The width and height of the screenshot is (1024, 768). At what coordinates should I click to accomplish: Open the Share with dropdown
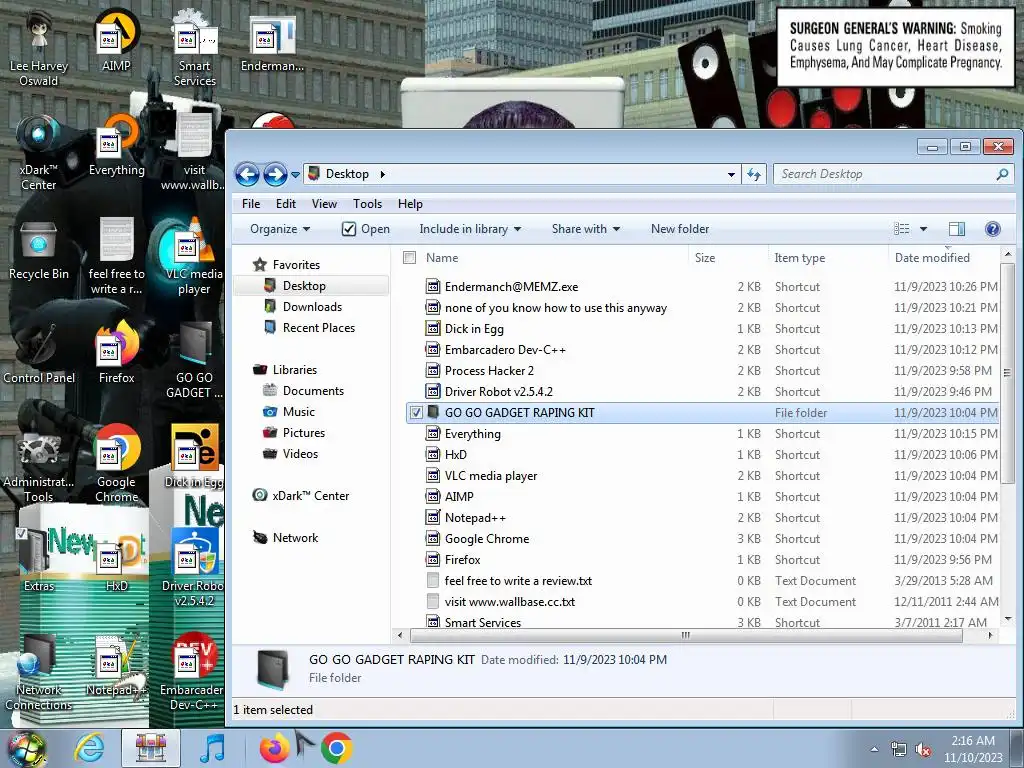(x=586, y=229)
